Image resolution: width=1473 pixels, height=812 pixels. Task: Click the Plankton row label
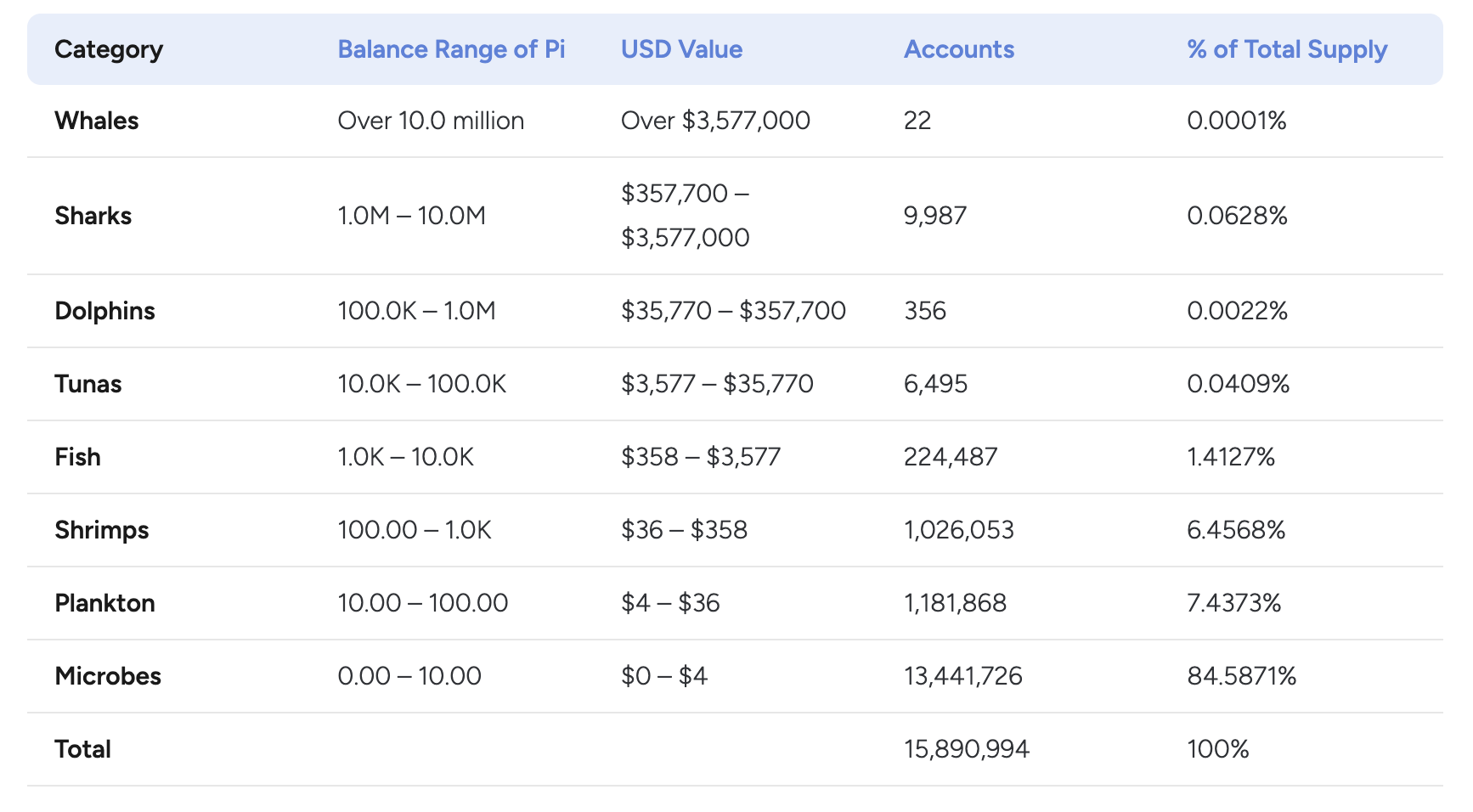[x=104, y=603]
